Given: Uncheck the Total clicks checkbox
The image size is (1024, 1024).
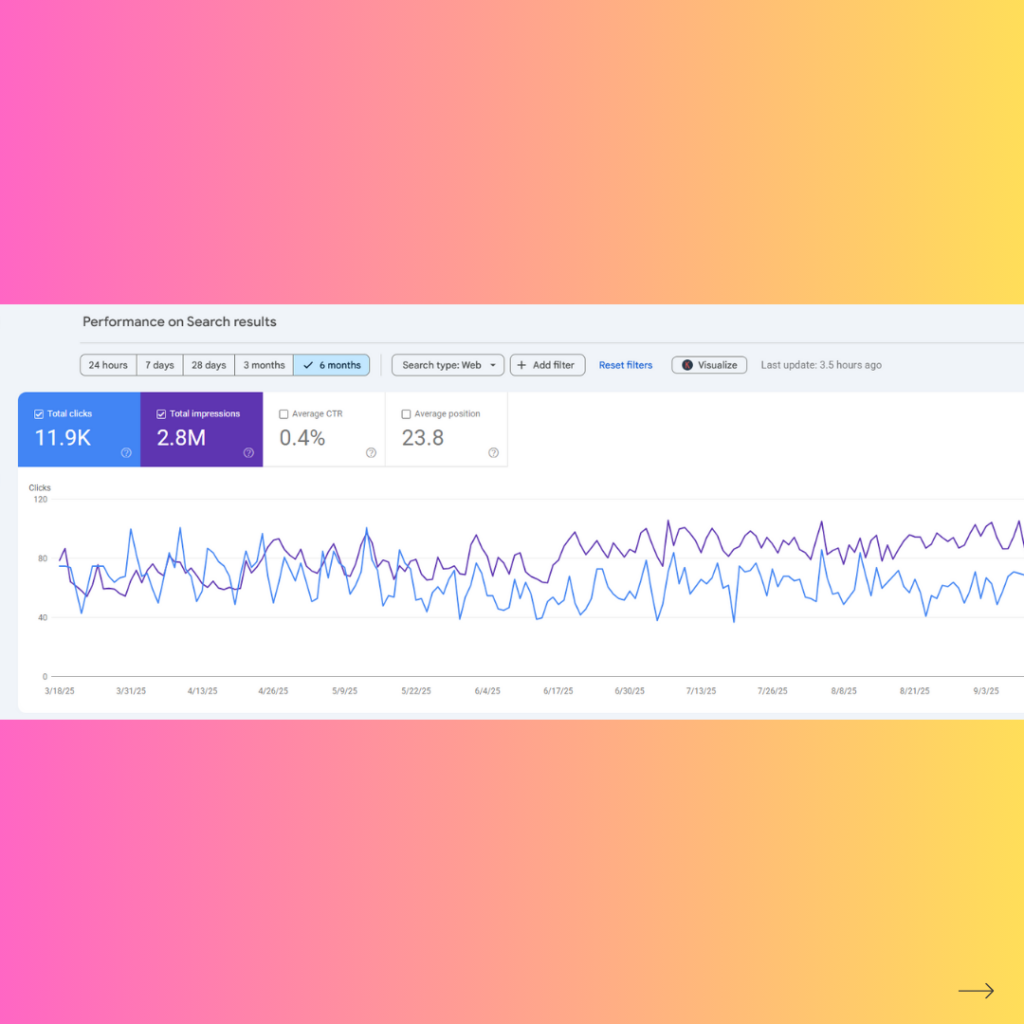Looking at the screenshot, I should click(39, 414).
